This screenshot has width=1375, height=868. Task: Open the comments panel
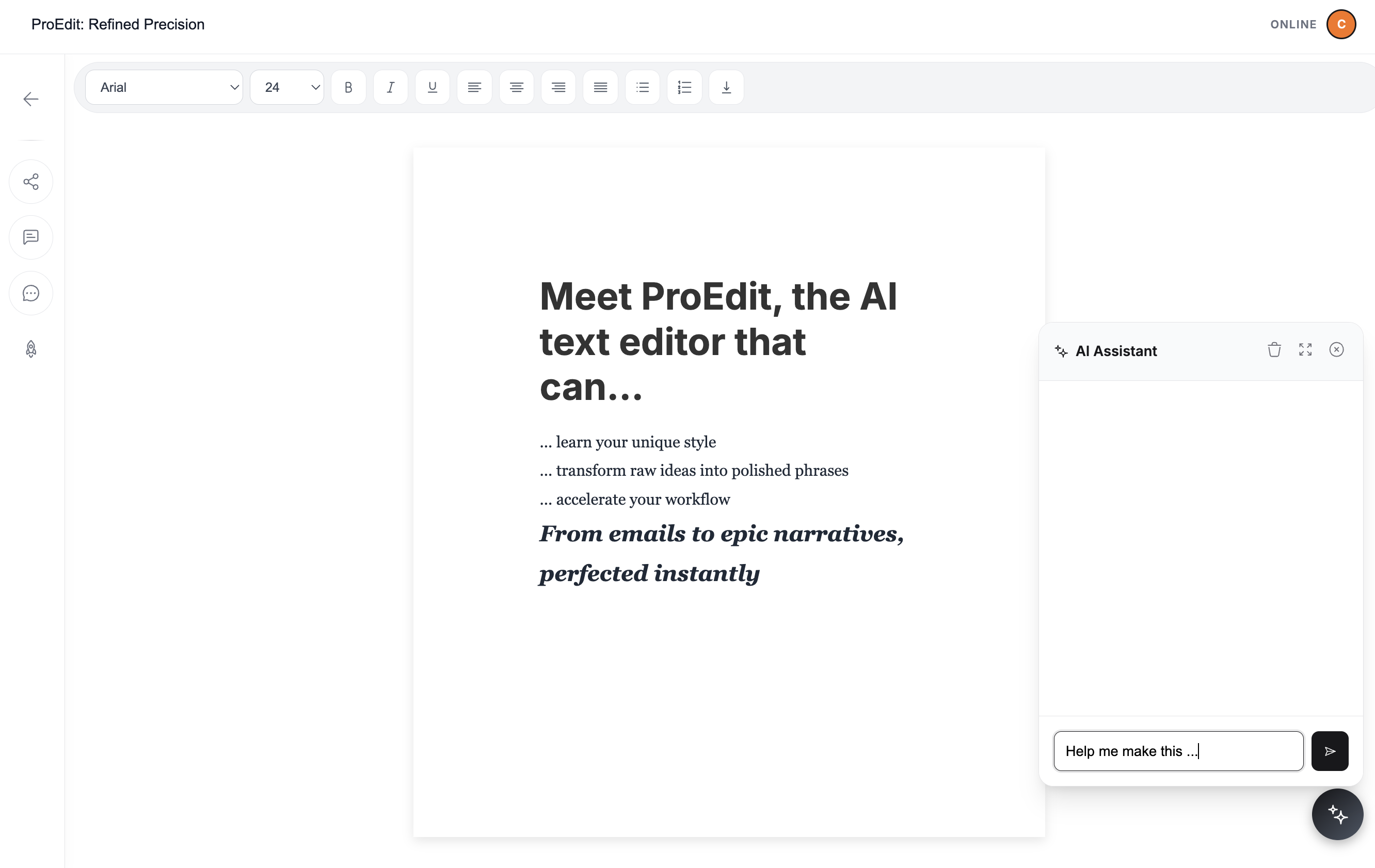click(31, 237)
